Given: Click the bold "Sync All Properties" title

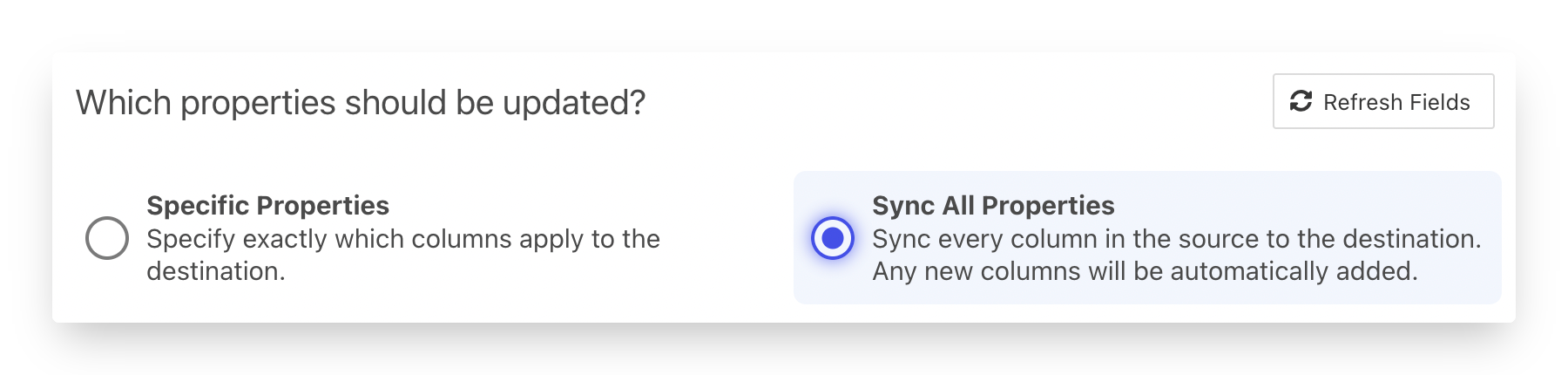Looking at the screenshot, I should point(993,206).
